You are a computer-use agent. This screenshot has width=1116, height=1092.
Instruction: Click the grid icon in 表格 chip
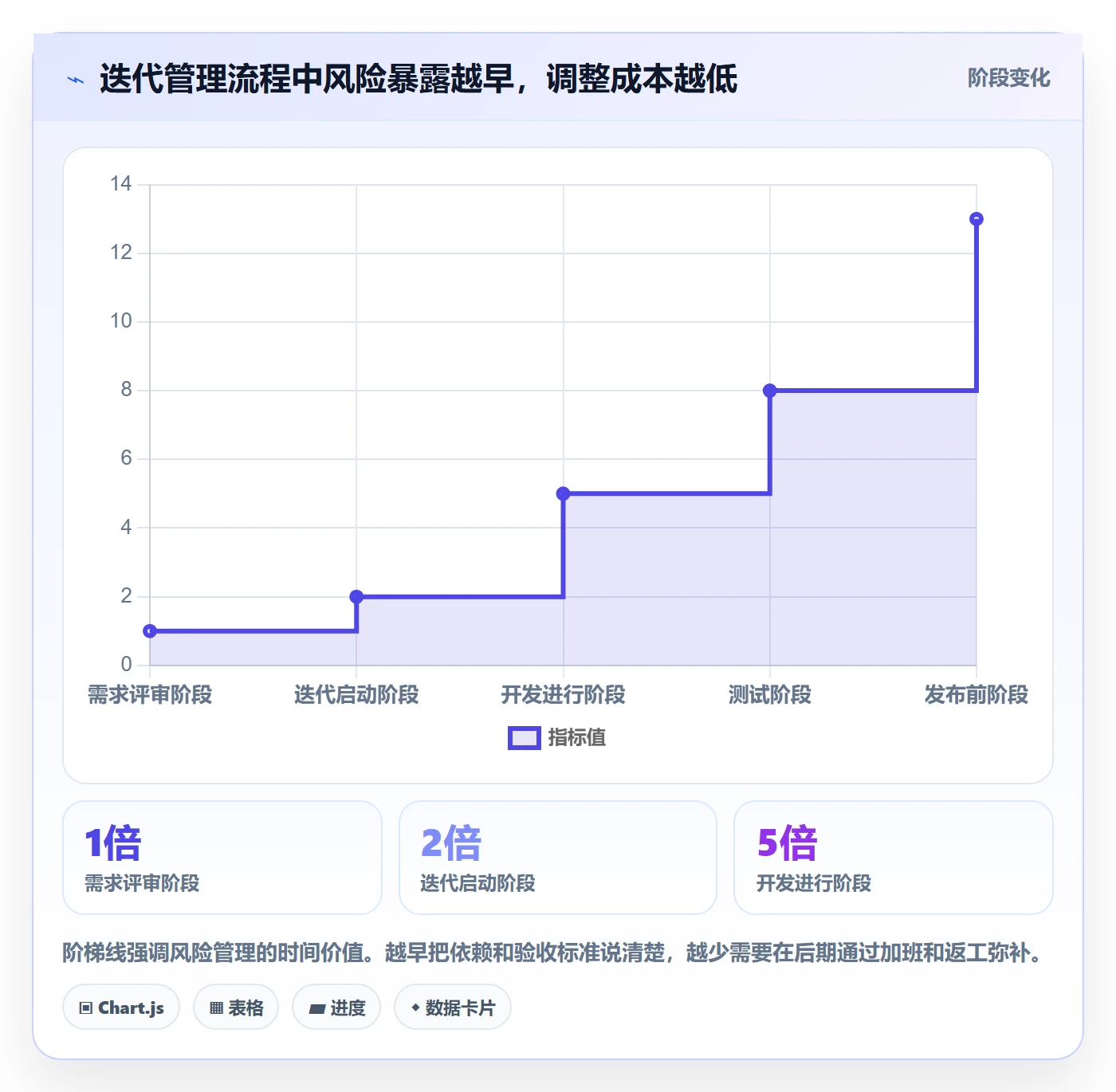coord(216,1008)
